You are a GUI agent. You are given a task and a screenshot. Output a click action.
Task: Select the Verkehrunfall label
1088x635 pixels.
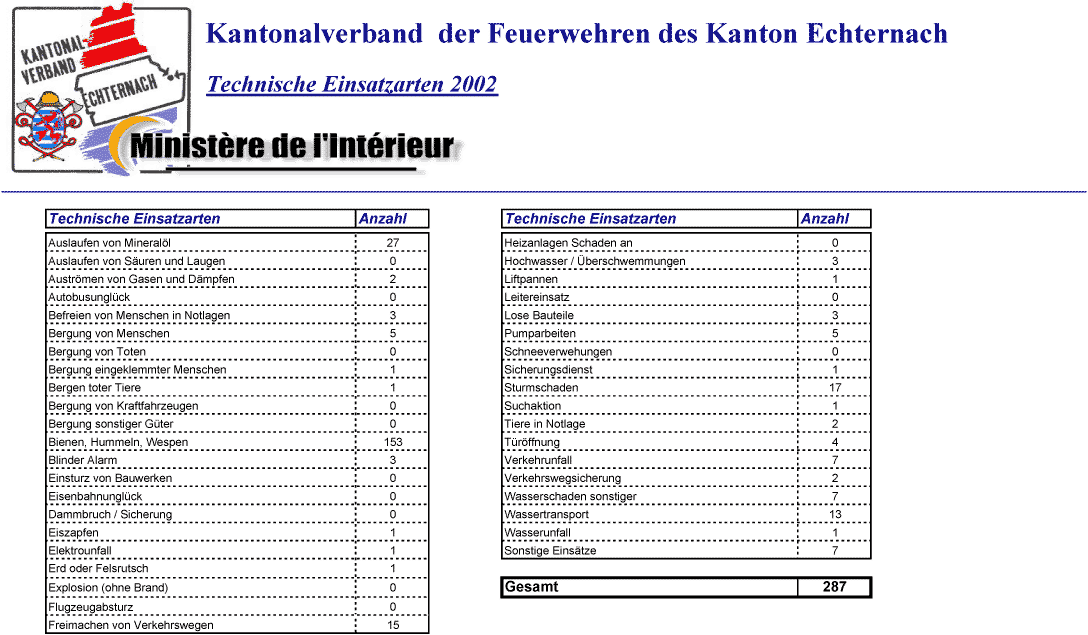[x=538, y=460]
